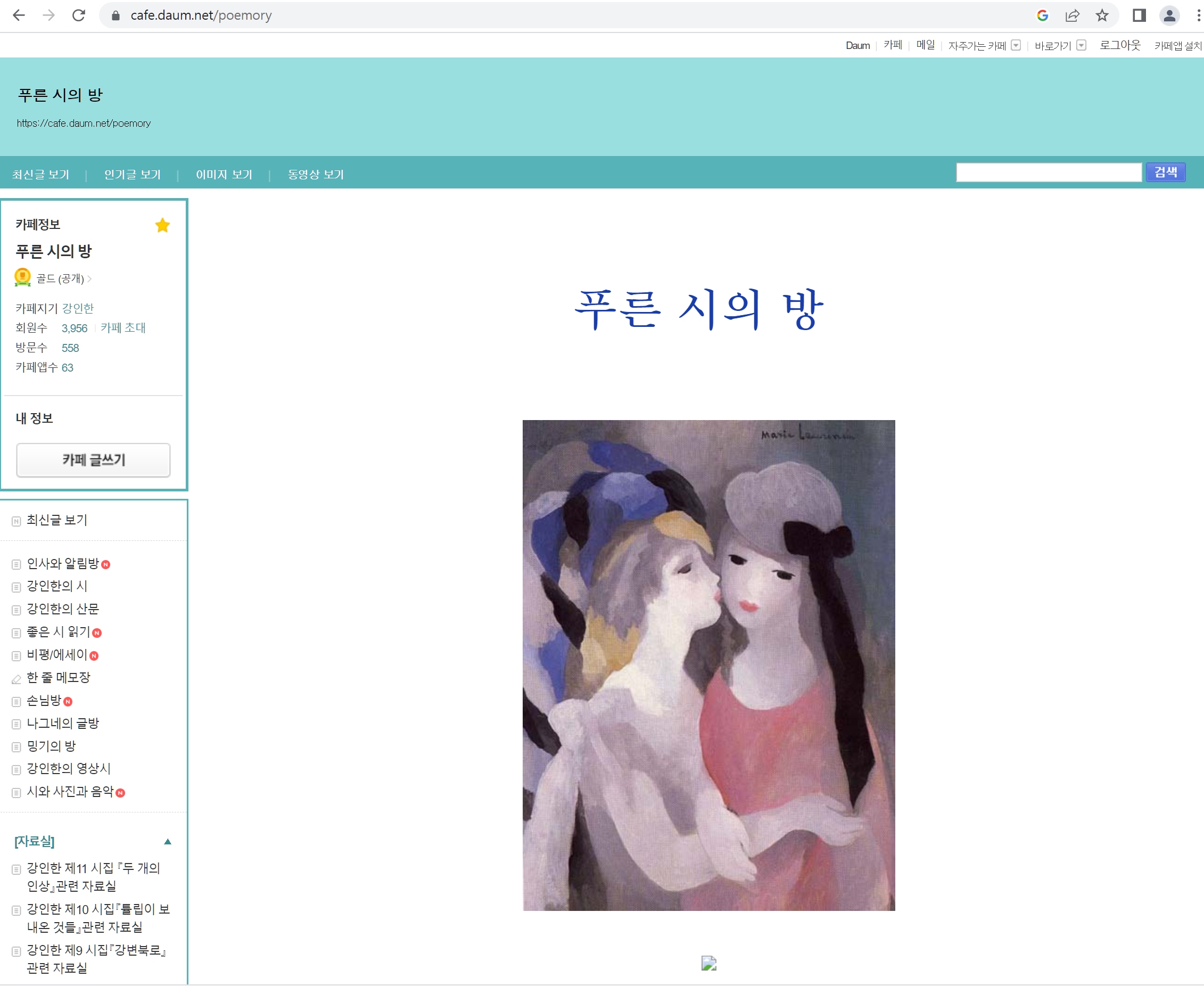Click 로그아웃 to sign out

pyautogui.click(x=1119, y=45)
